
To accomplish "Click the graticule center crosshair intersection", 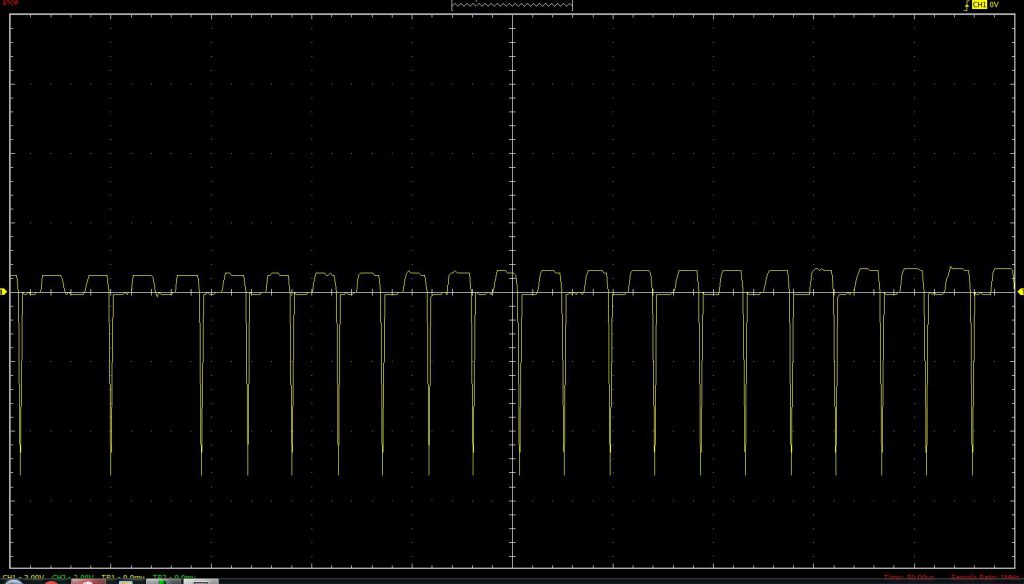I will tap(513, 292).
